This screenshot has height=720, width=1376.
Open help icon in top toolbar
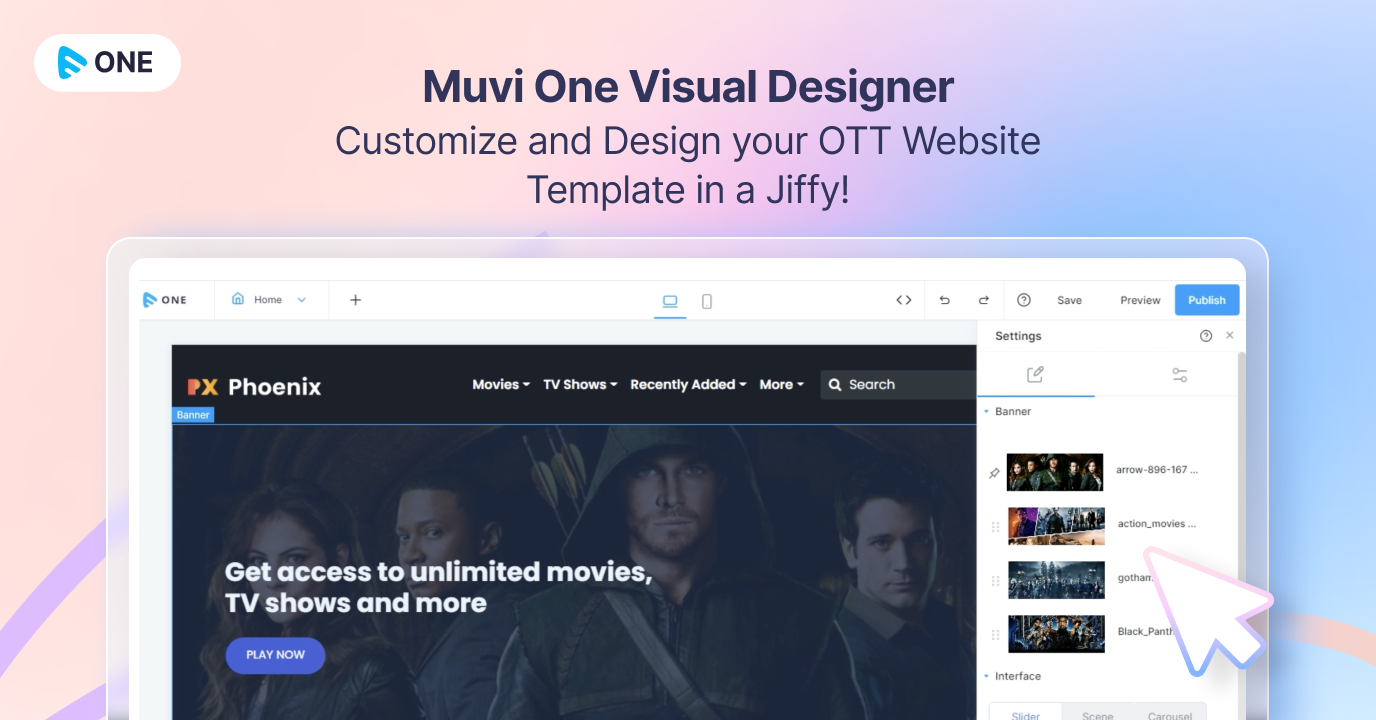click(x=1024, y=300)
